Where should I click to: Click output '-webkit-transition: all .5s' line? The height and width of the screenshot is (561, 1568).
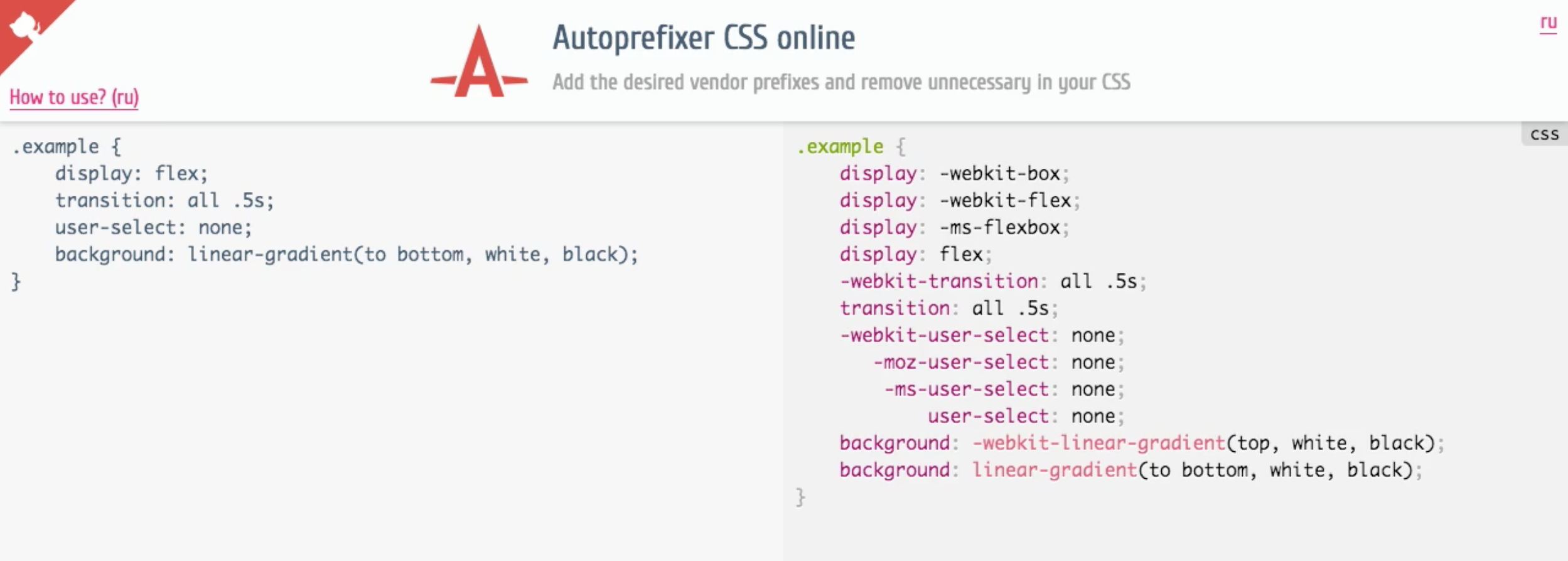coord(993,282)
